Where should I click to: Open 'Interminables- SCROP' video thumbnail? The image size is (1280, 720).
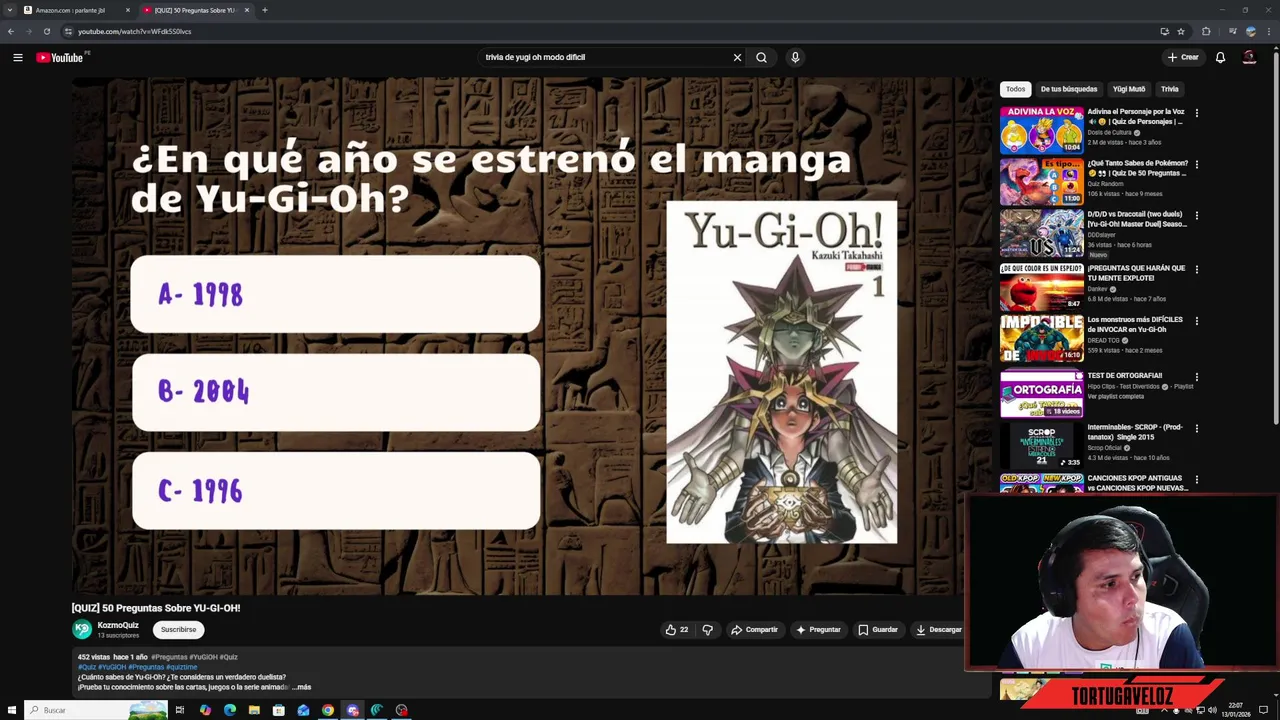1041,445
